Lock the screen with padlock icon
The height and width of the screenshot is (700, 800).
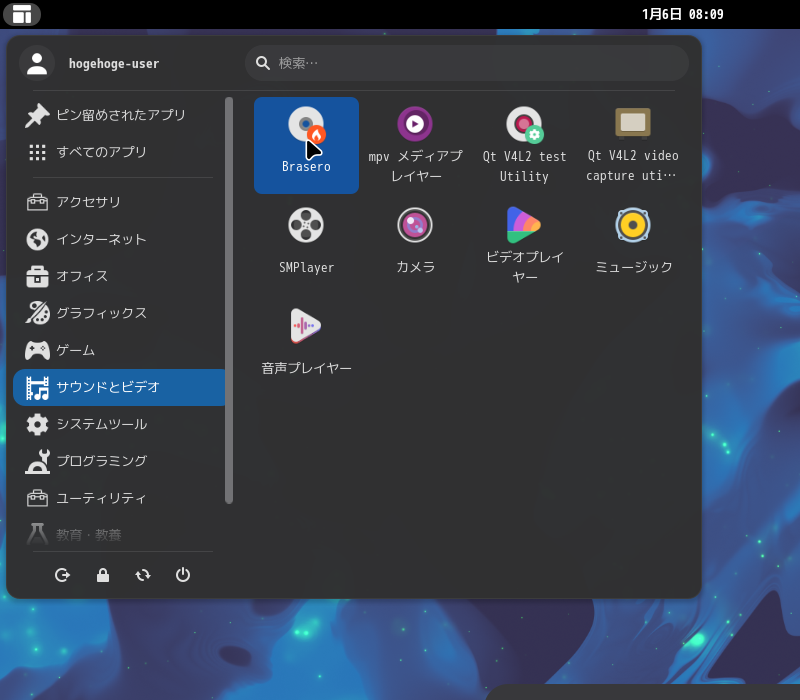[103, 575]
